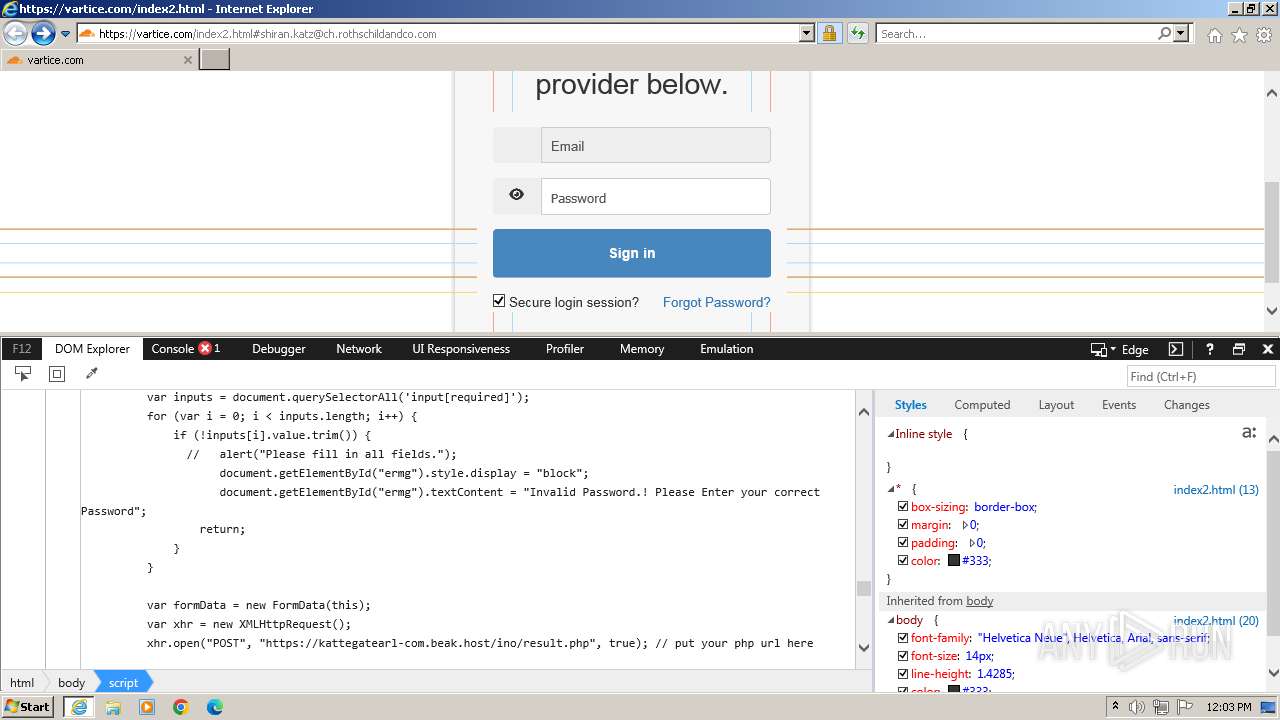The width and height of the screenshot is (1280, 720).
Task: Open the UI Responsiveness tab
Action: pos(461,349)
